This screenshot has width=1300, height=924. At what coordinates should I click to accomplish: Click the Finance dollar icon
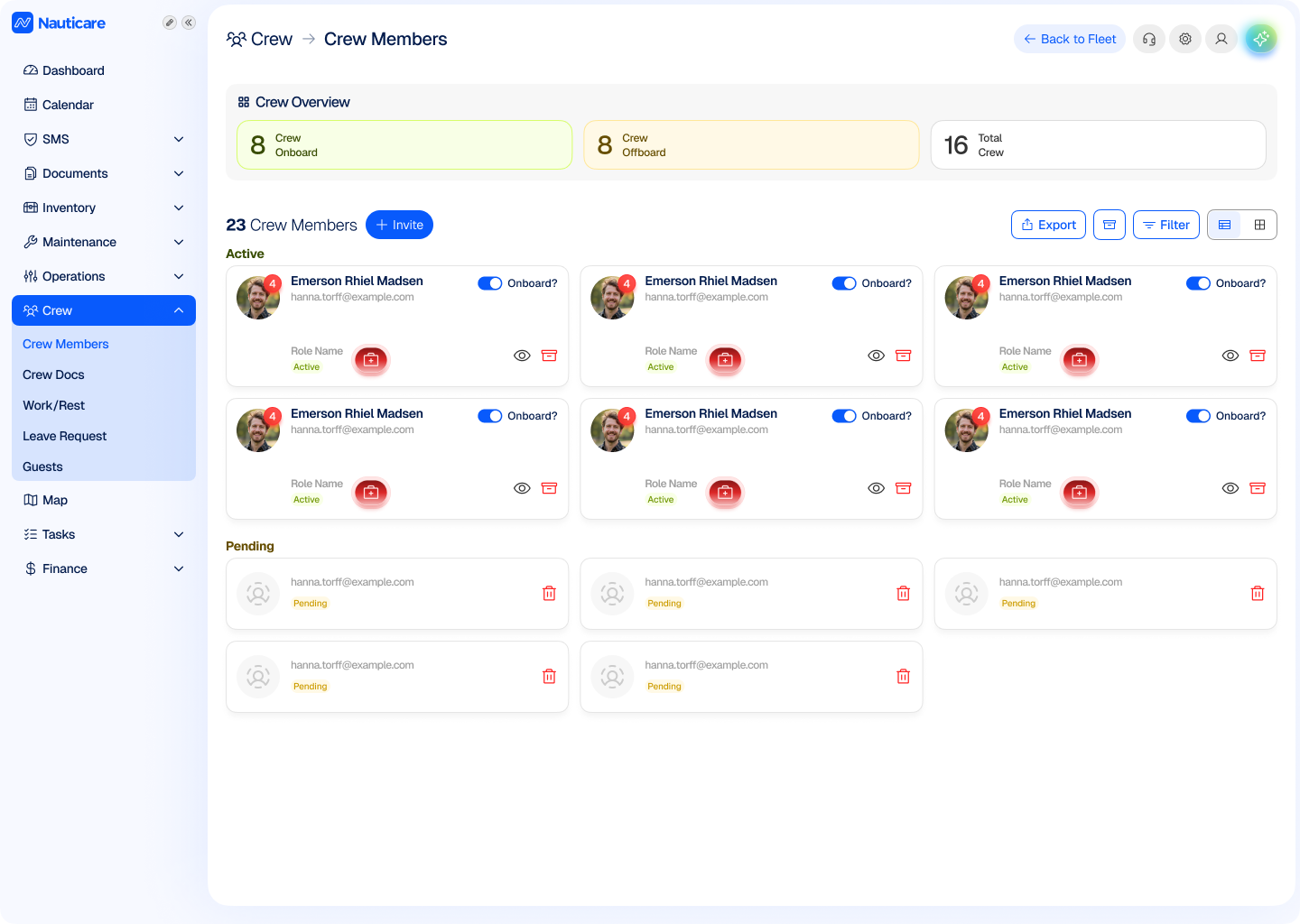31,568
